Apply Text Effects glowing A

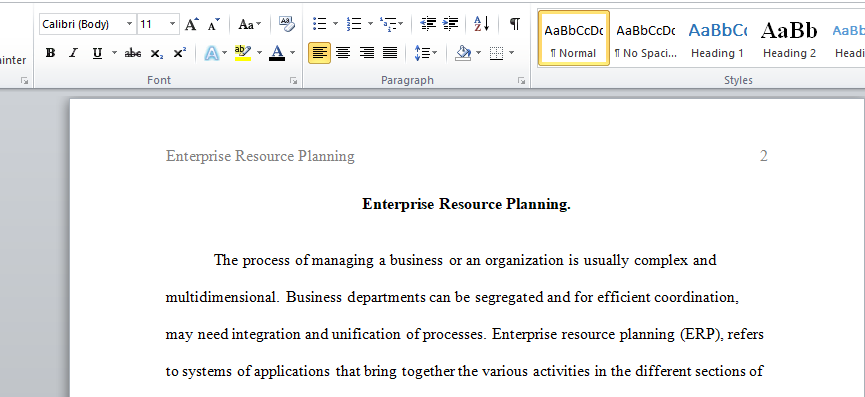pyautogui.click(x=212, y=53)
